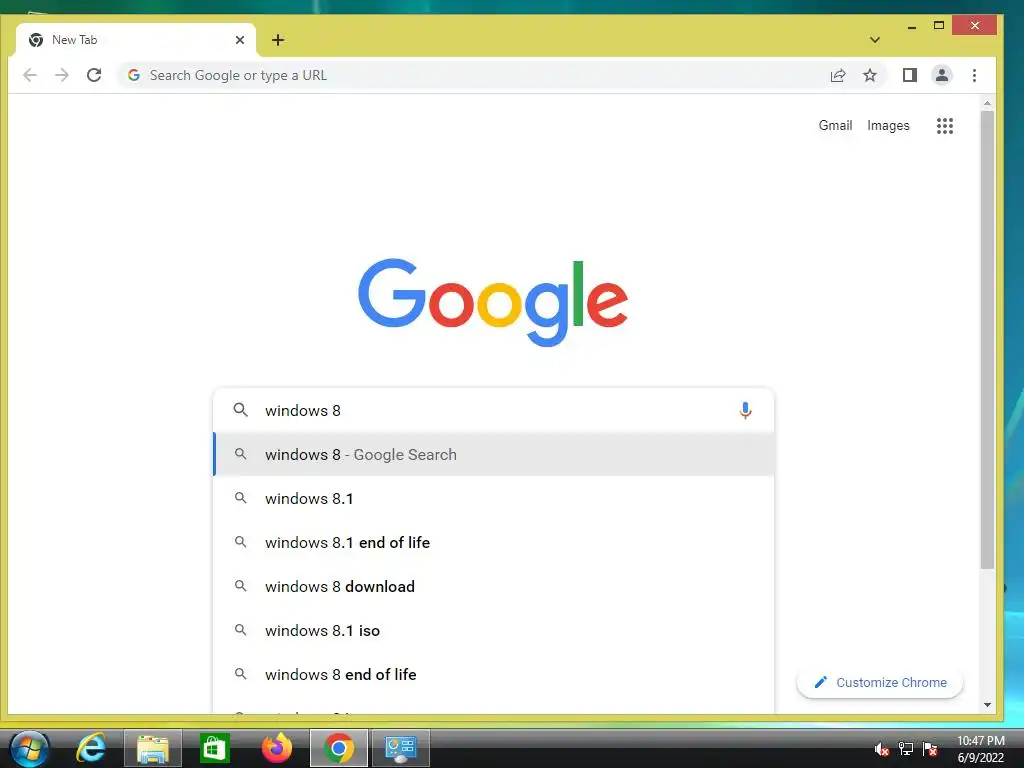1024x768 pixels.
Task: Open a new tab with plus button
Action: coord(278,40)
